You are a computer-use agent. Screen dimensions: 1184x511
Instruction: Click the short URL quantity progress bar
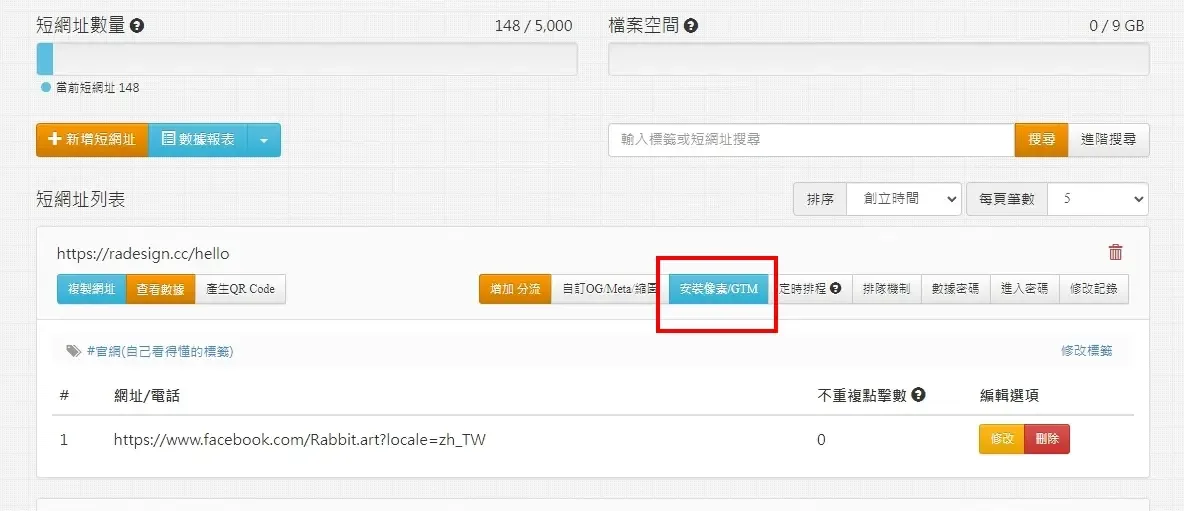coord(307,59)
